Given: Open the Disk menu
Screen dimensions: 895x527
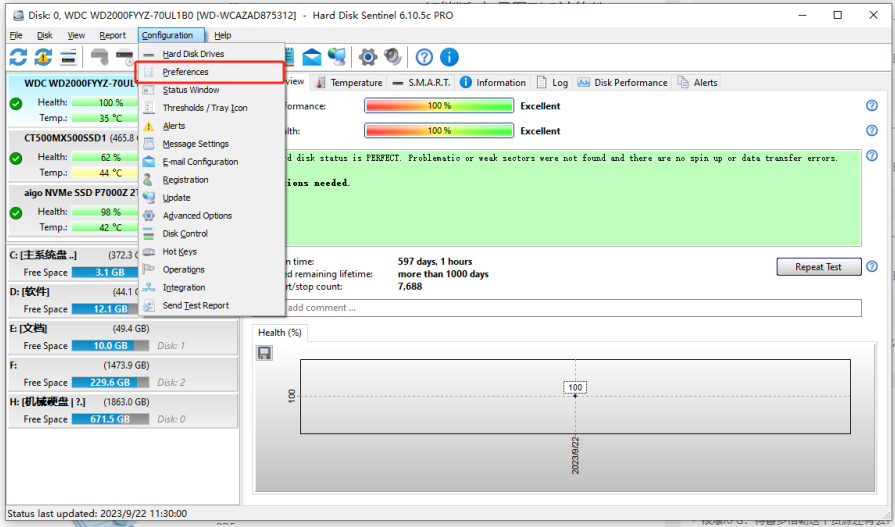Looking at the screenshot, I should [45, 35].
